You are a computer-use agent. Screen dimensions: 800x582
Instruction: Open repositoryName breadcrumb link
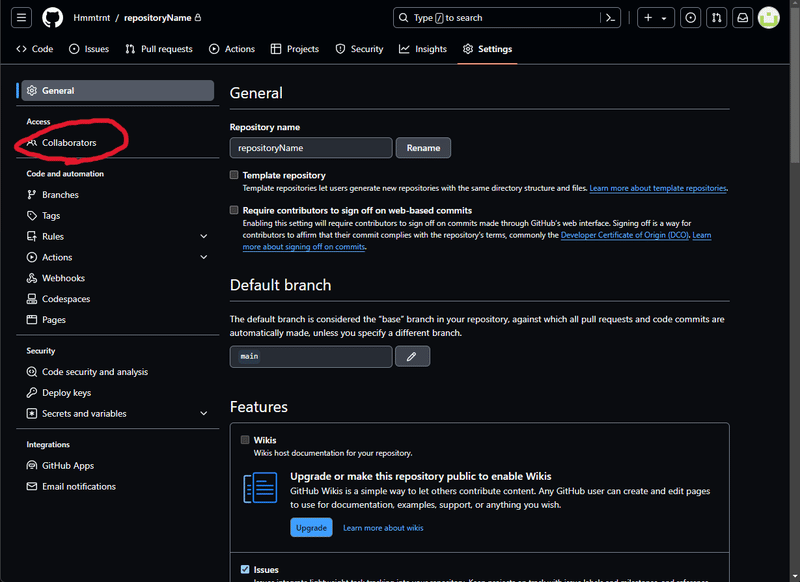pos(158,18)
